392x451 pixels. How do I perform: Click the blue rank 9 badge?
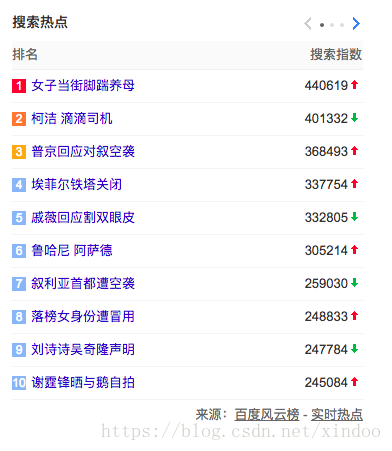point(19,350)
